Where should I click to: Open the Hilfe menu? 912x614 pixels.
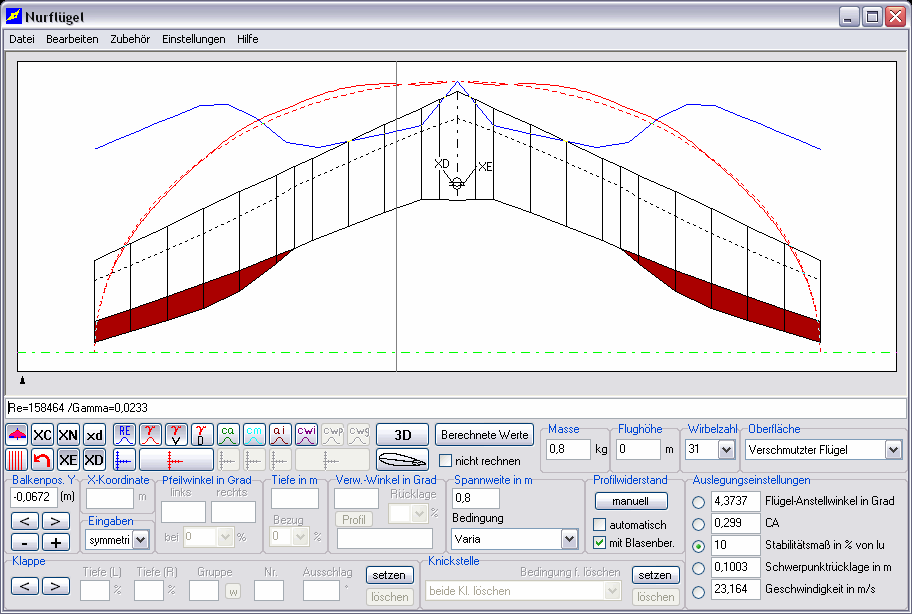(248, 39)
